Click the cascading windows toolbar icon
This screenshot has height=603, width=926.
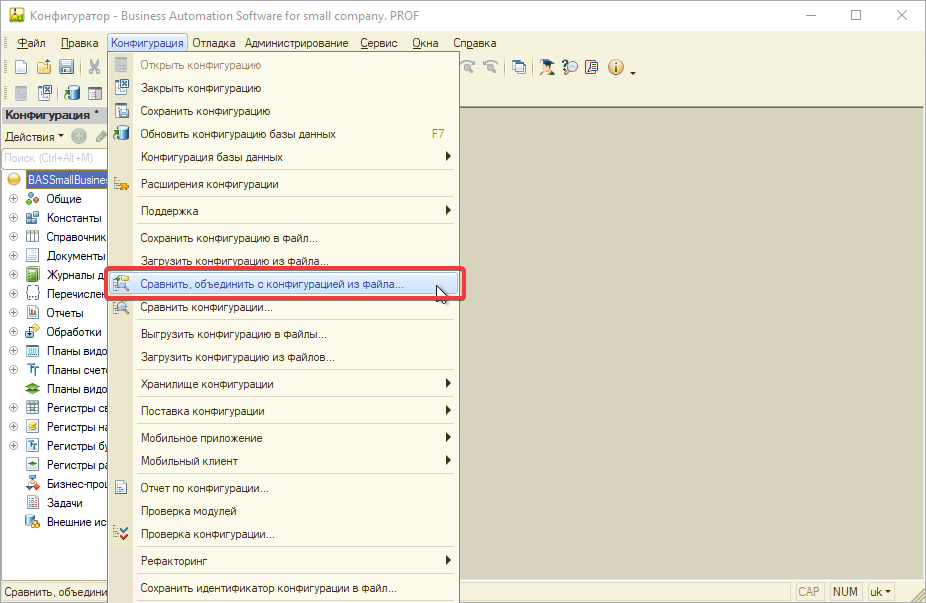tap(519, 67)
